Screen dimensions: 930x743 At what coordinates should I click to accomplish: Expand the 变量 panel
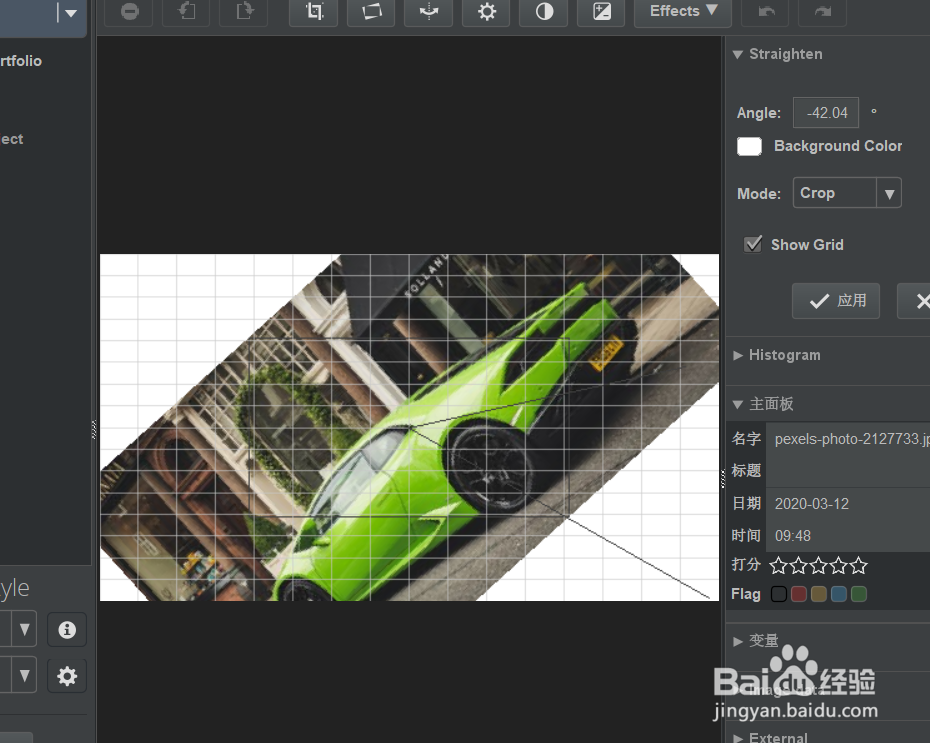[738, 642]
